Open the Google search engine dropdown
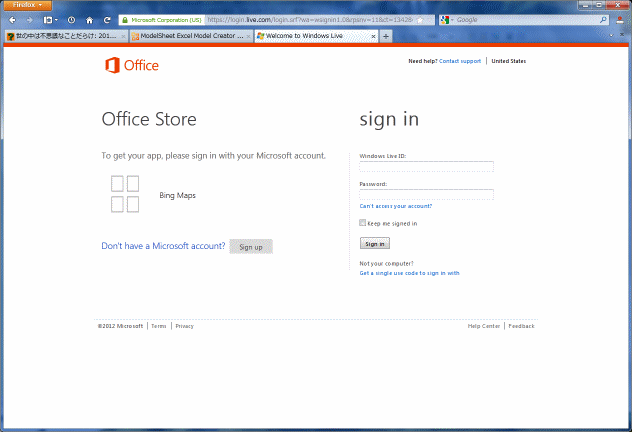Image resolution: width=632 pixels, height=432 pixels. click(447, 20)
